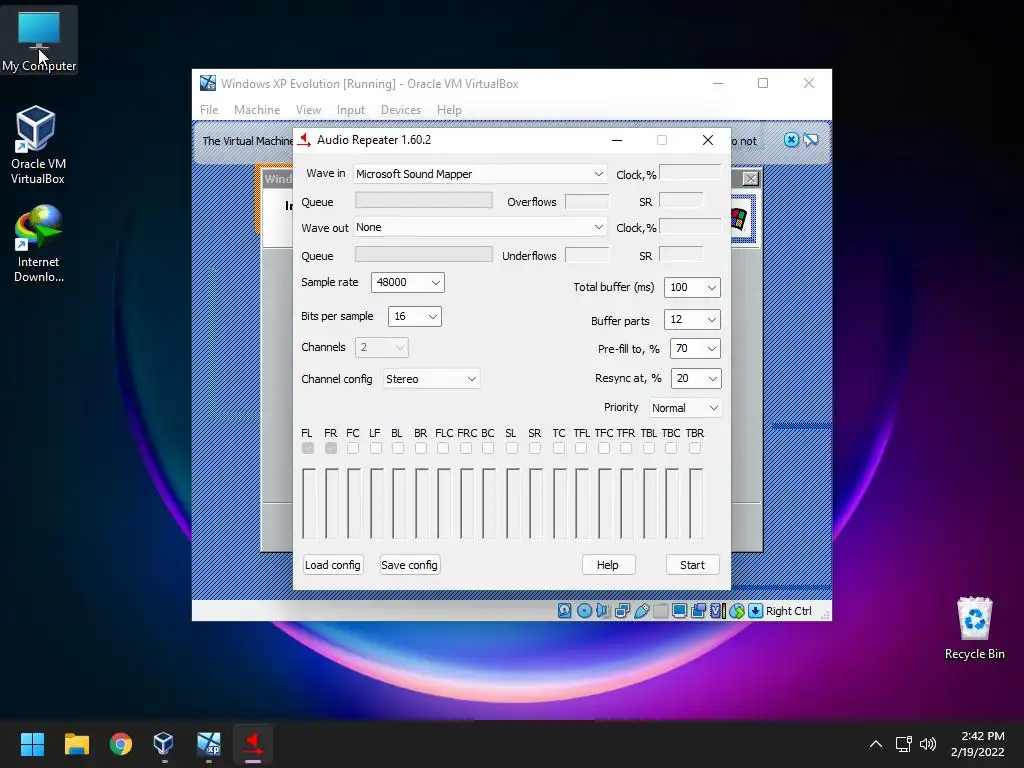
Task: Click the mouse integration globe icon in status bar
Action: 737,611
